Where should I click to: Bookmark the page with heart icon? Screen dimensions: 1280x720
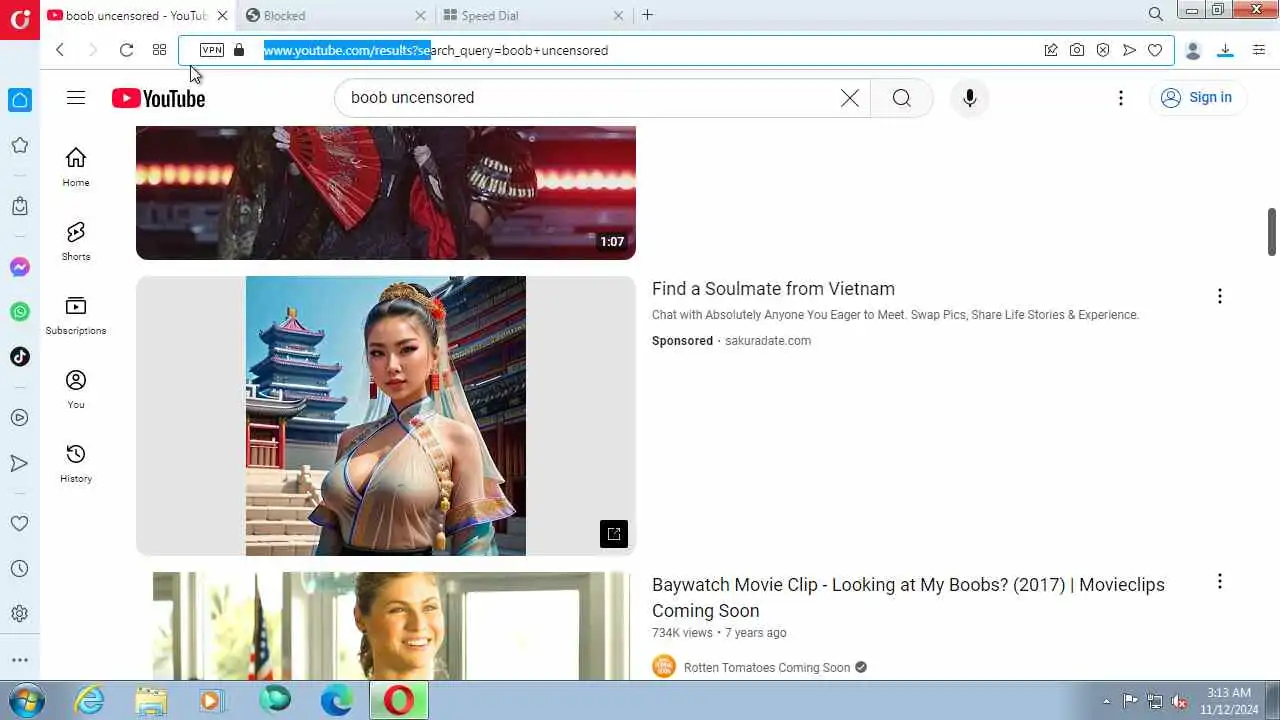tap(1155, 50)
